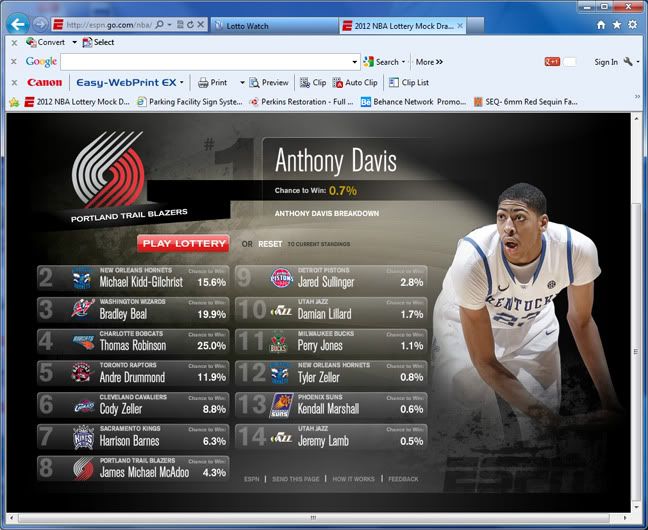Viewport: 648px width, 530px height.
Task: Expand the More chevrons in Google toolbar
Action: click(439, 62)
